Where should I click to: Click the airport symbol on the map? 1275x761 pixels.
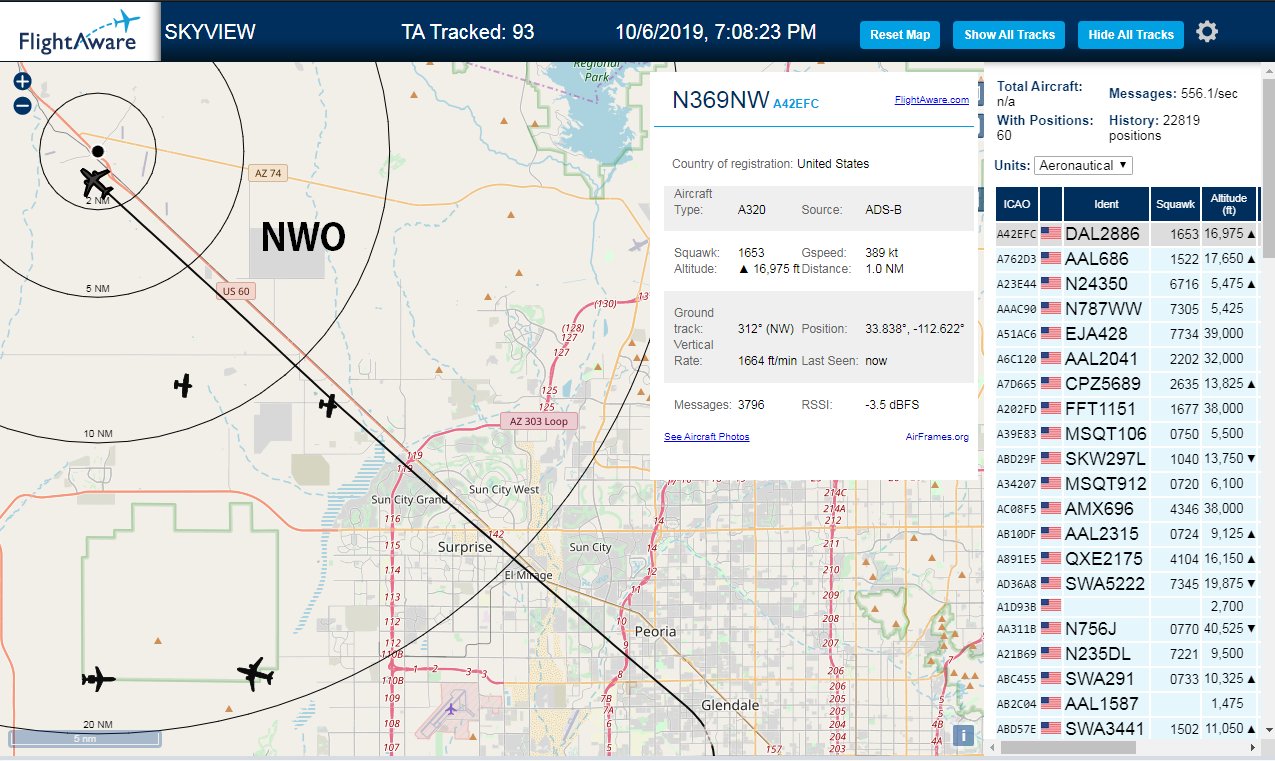(x=451, y=709)
